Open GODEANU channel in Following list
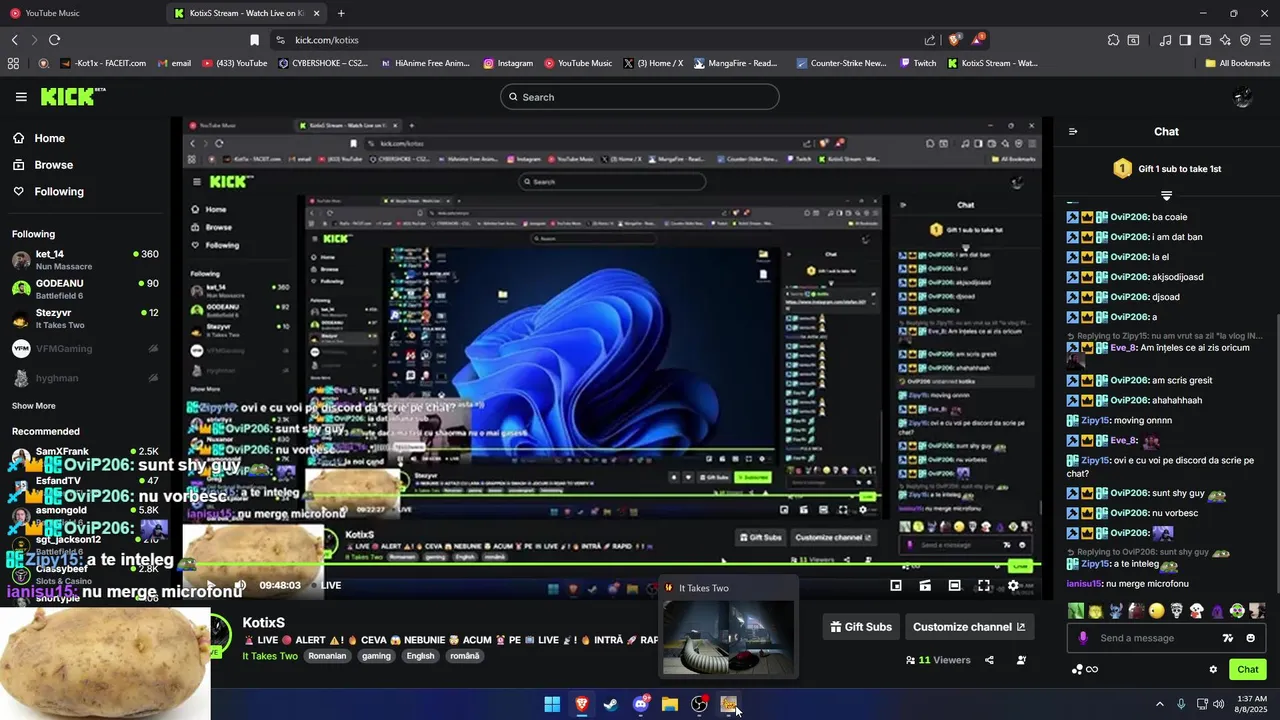Image resolution: width=1280 pixels, height=720 pixels. pos(85,289)
